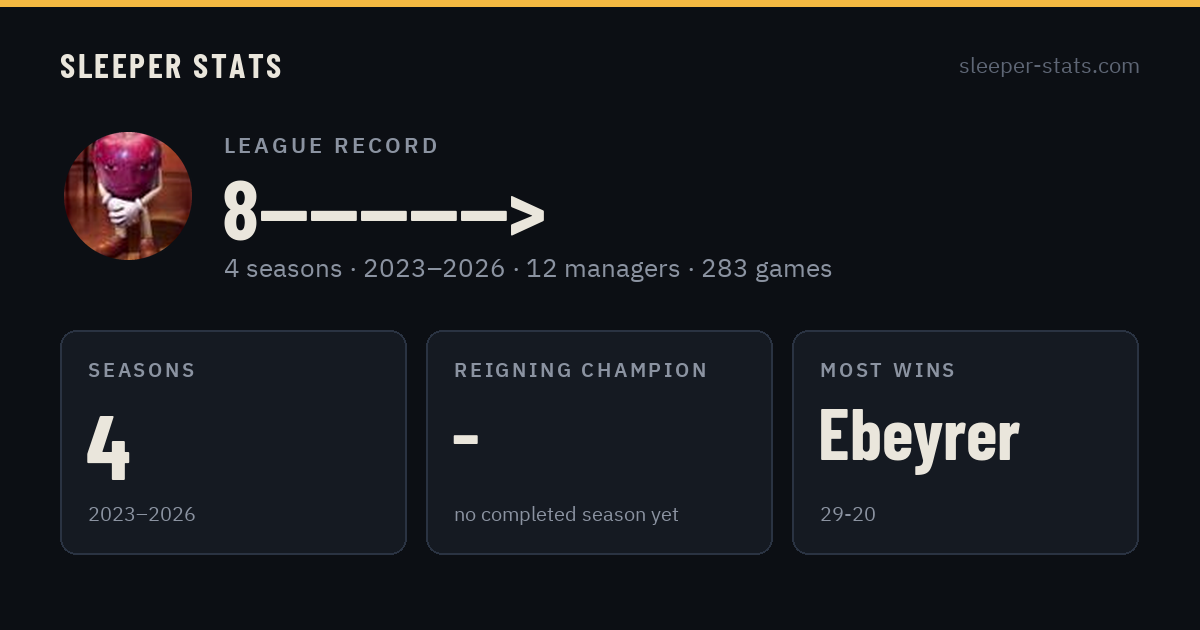Click the MOST WINS heading
The height and width of the screenshot is (630, 1200).
click(x=888, y=370)
